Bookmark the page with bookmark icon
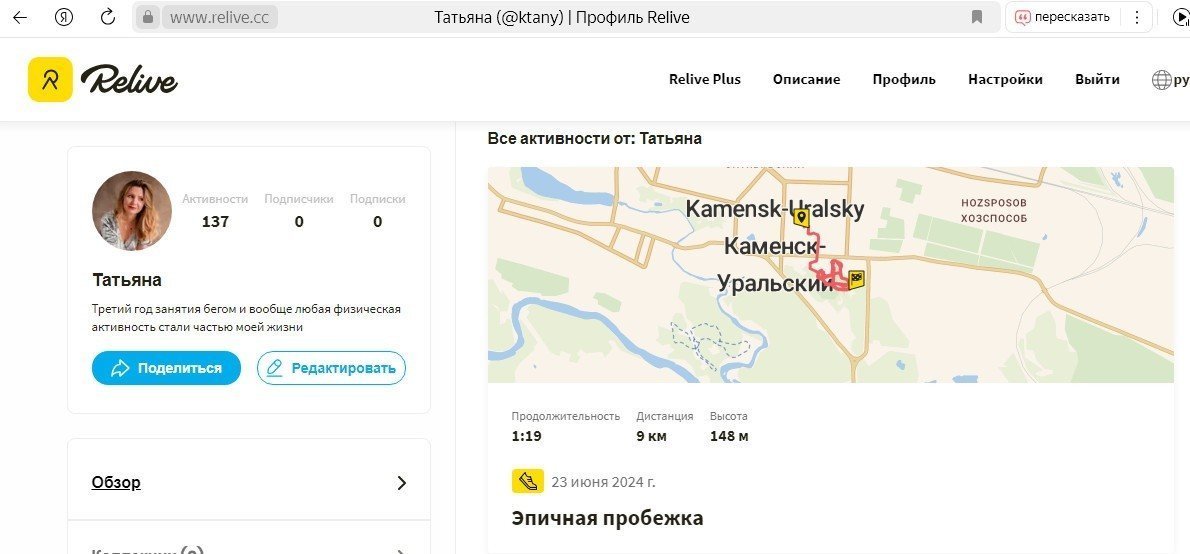Image resolution: width=1190 pixels, height=554 pixels. click(x=978, y=17)
